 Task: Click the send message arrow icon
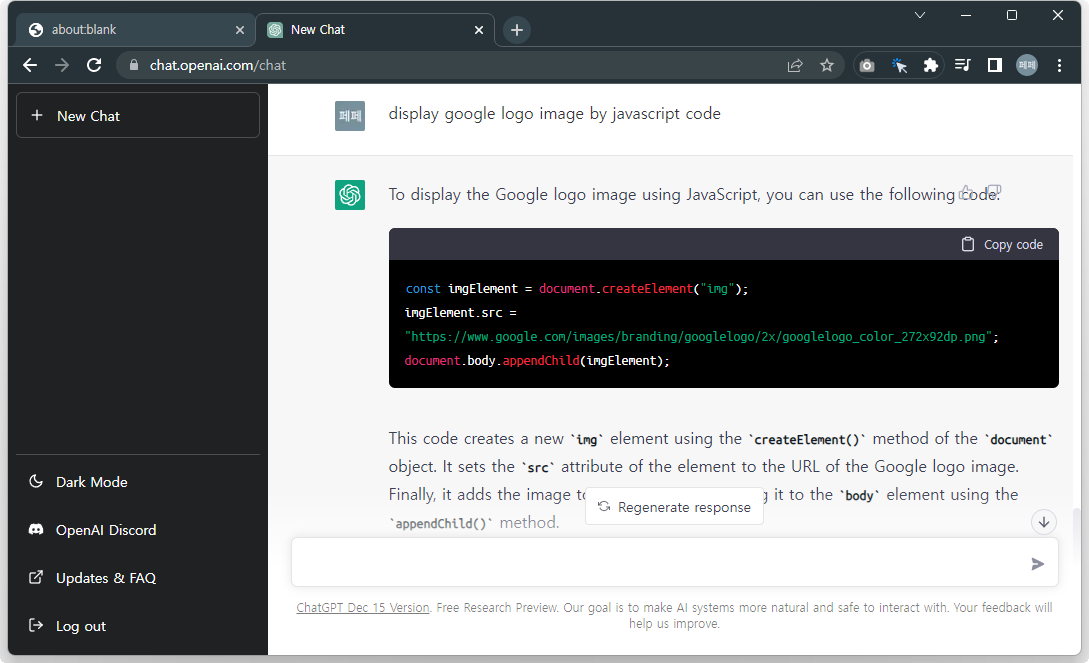point(1038,564)
